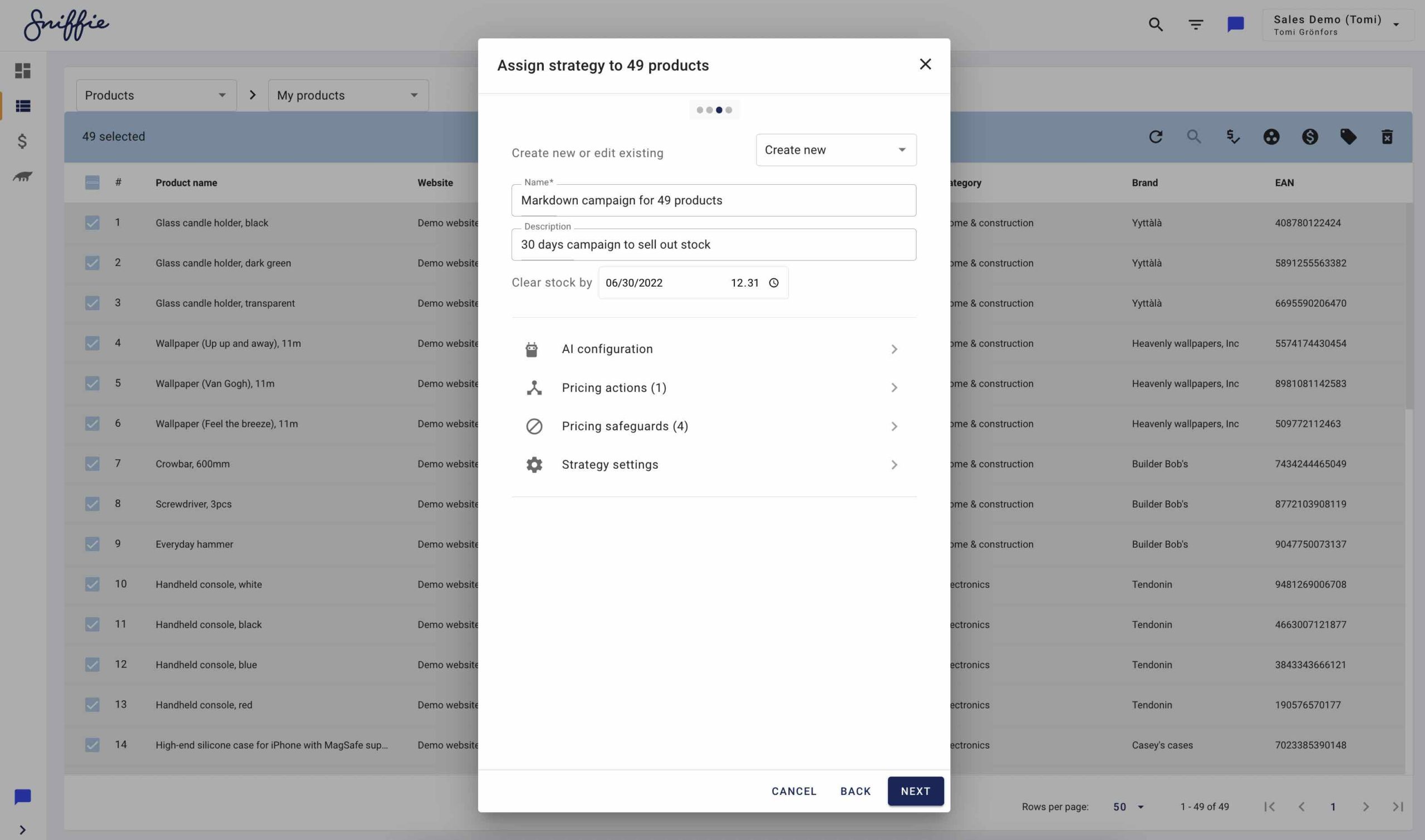The height and width of the screenshot is (840, 1425).
Task: Uncheck Glass candle holder, dark green row
Action: pyautogui.click(x=92, y=263)
